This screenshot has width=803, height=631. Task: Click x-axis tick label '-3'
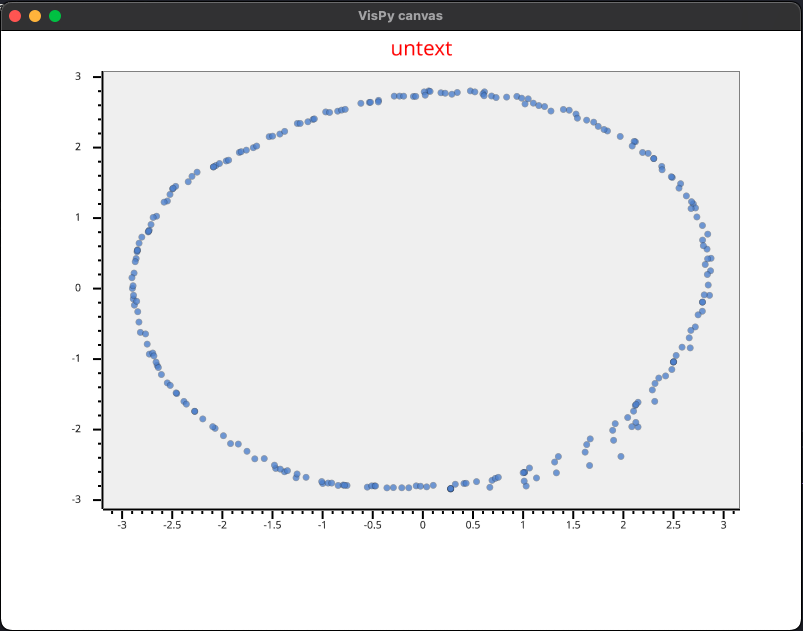pyautogui.click(x=122, y=525)
